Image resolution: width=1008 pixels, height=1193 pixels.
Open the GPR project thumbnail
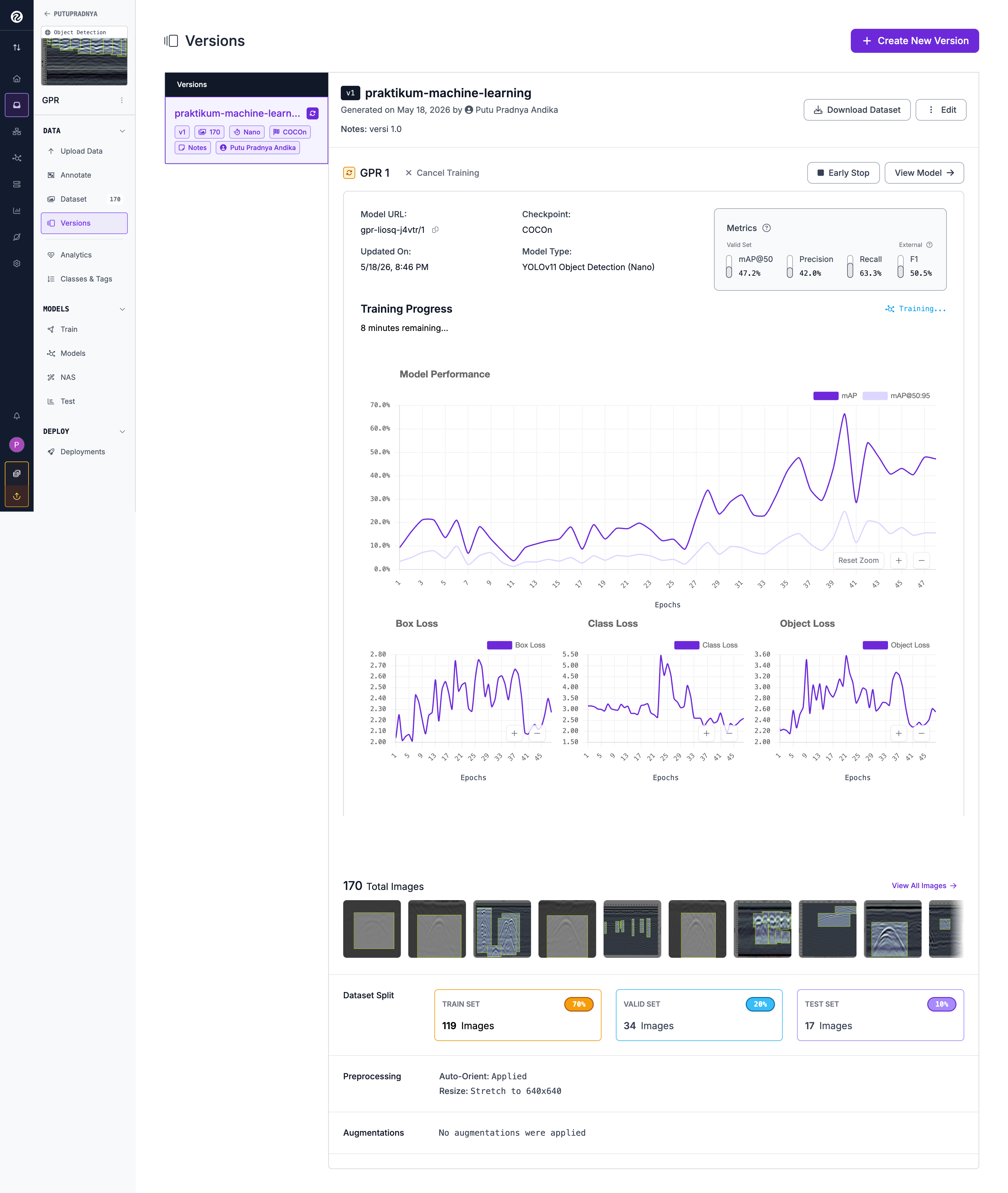(84, 56)
